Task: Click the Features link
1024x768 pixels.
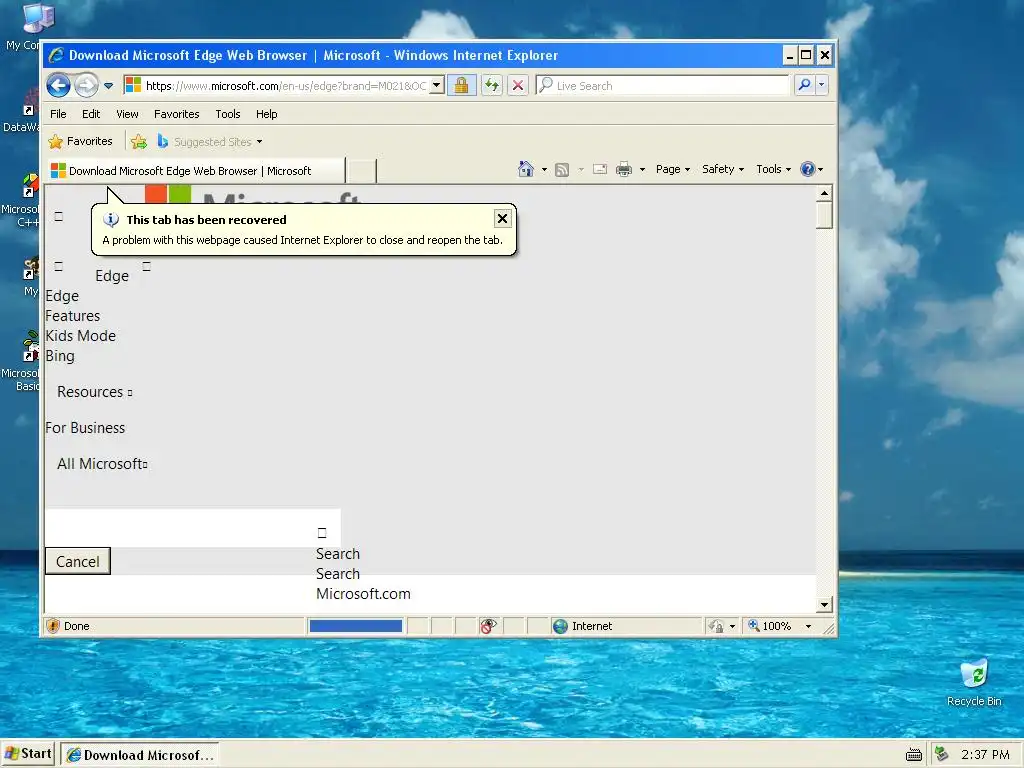Action: (x=72, y=316)
